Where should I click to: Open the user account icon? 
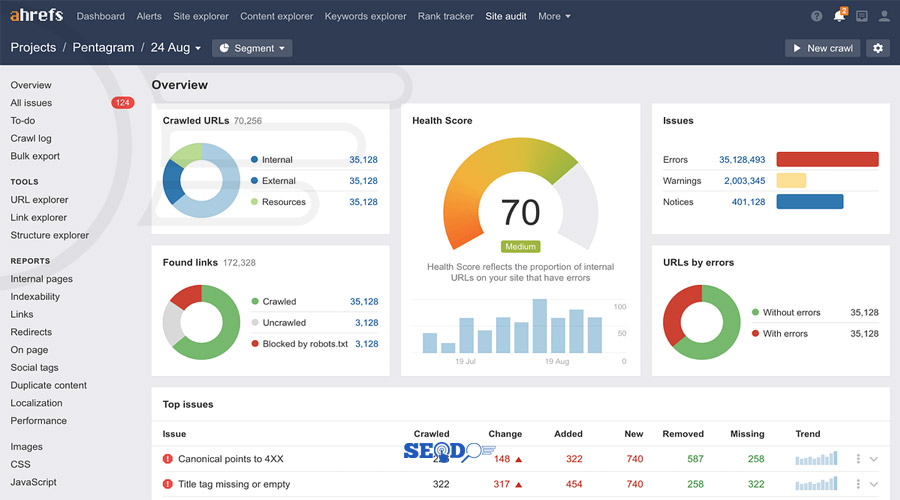click(884, 16)
